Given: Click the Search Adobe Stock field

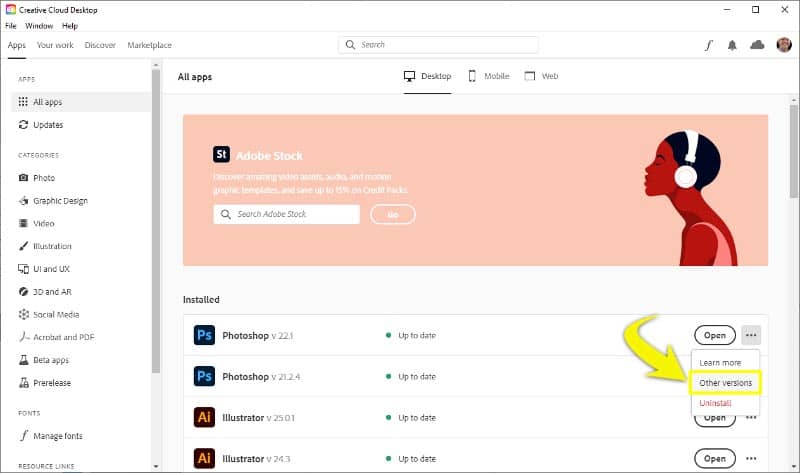Looking at the screenshot, I should 287,214.
